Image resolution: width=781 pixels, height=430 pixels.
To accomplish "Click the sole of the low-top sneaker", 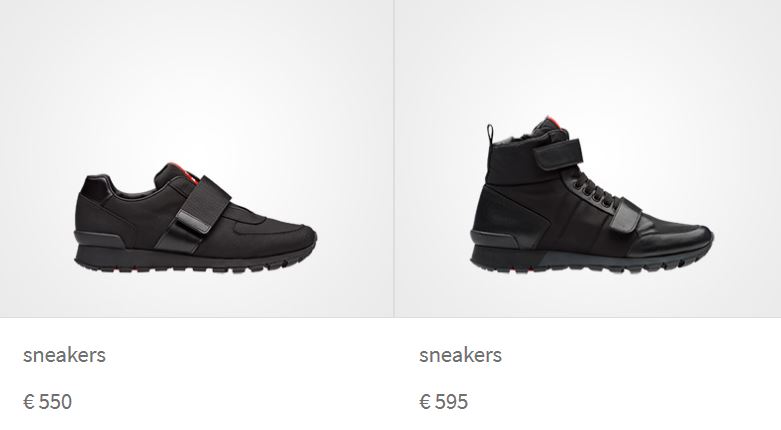I will [195, 259].
